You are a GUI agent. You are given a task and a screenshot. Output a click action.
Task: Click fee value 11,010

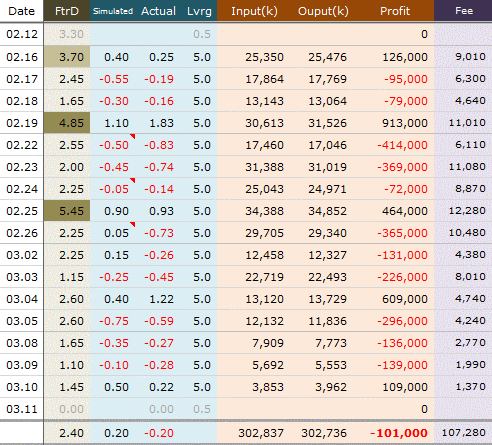point(467,123)
